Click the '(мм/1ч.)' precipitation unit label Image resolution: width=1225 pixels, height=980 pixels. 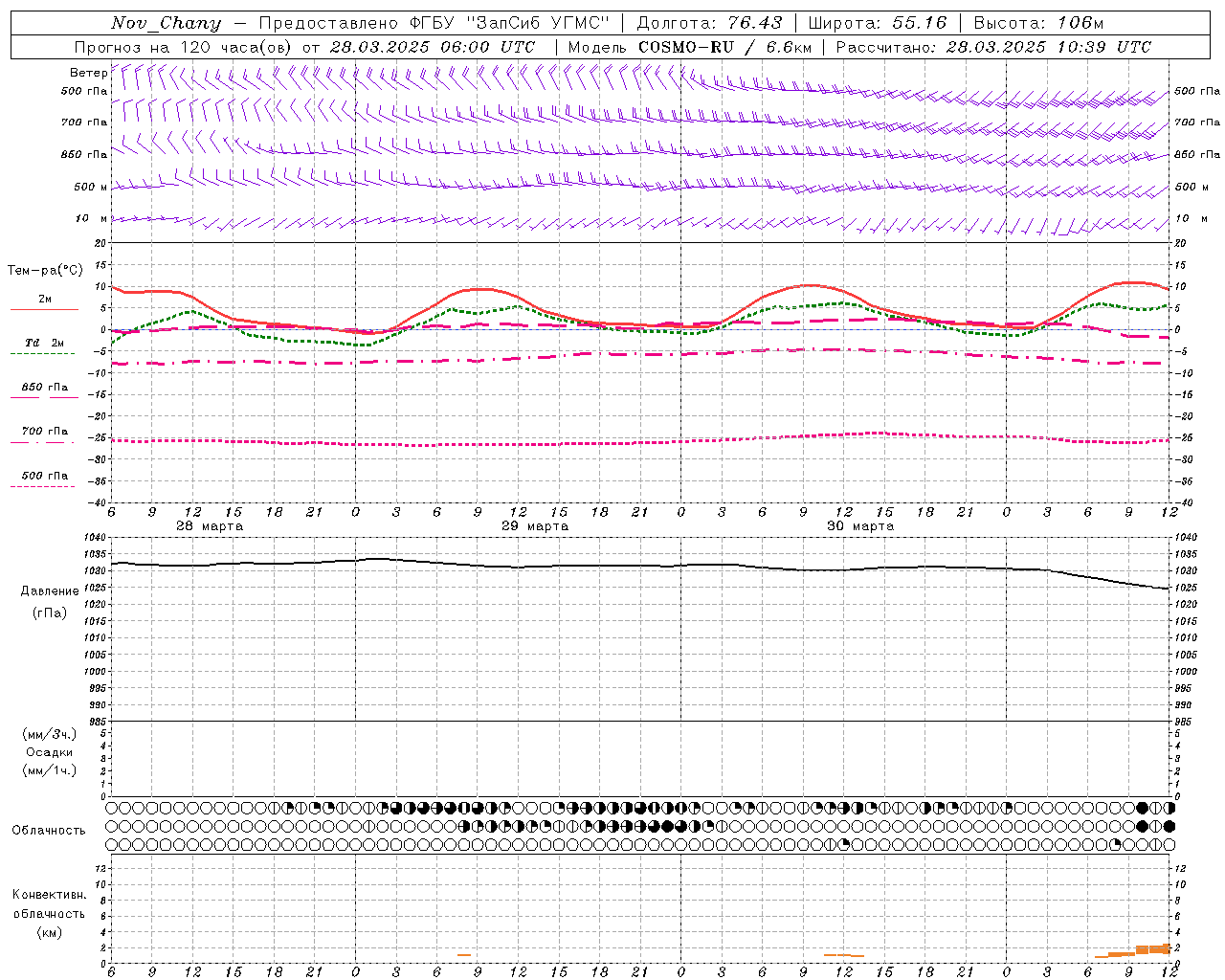pos(50,770)
